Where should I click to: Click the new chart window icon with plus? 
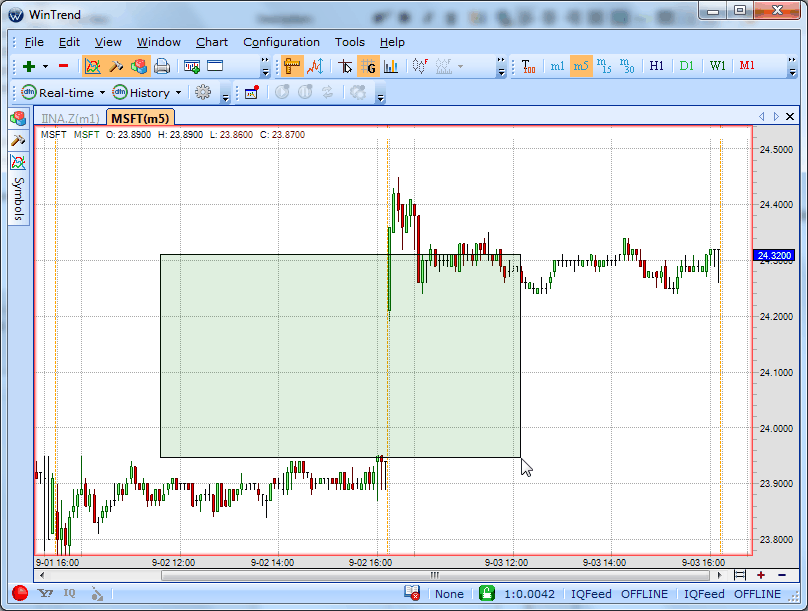tap(192, 66)
